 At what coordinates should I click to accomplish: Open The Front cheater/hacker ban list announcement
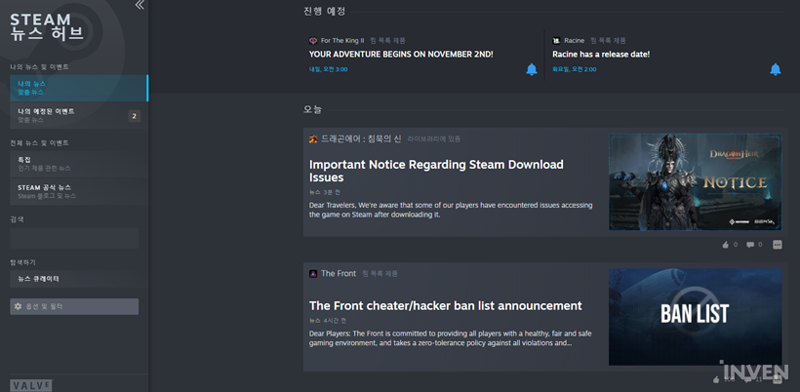[x=445, y=306]
